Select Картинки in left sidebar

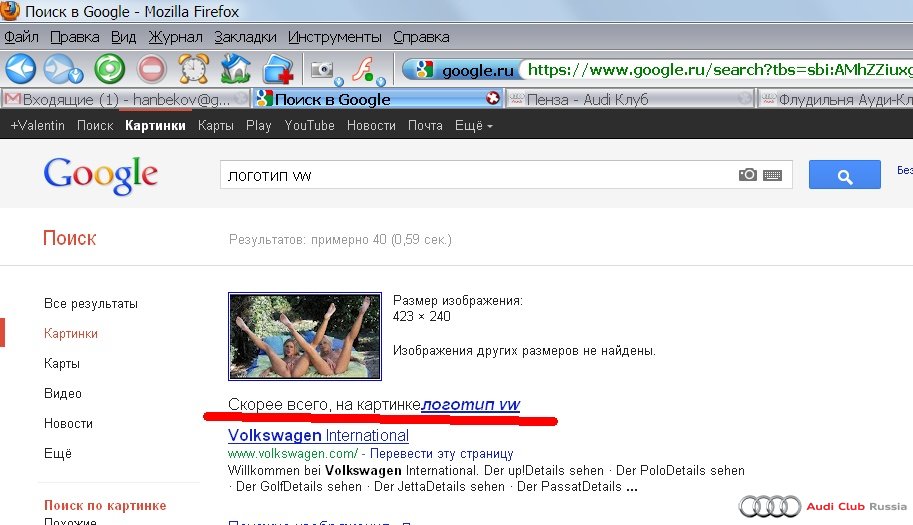70,334
